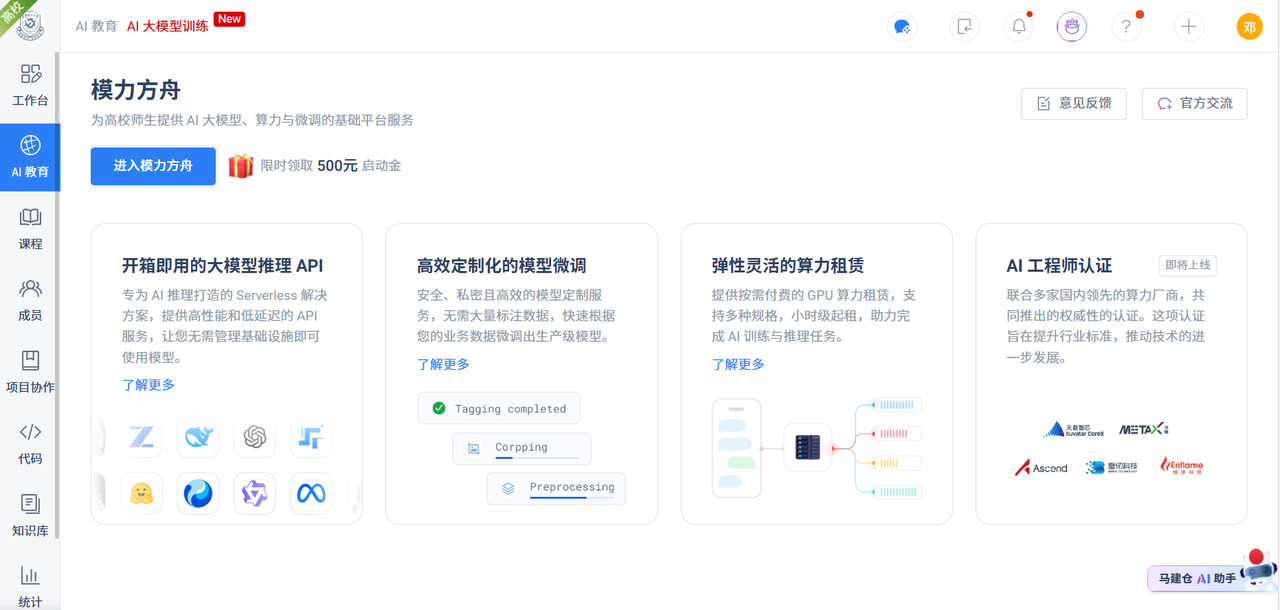The height and width of the screenshot is (610, 1280).
Task: Open notifications bell
Action: [1018, 27]
